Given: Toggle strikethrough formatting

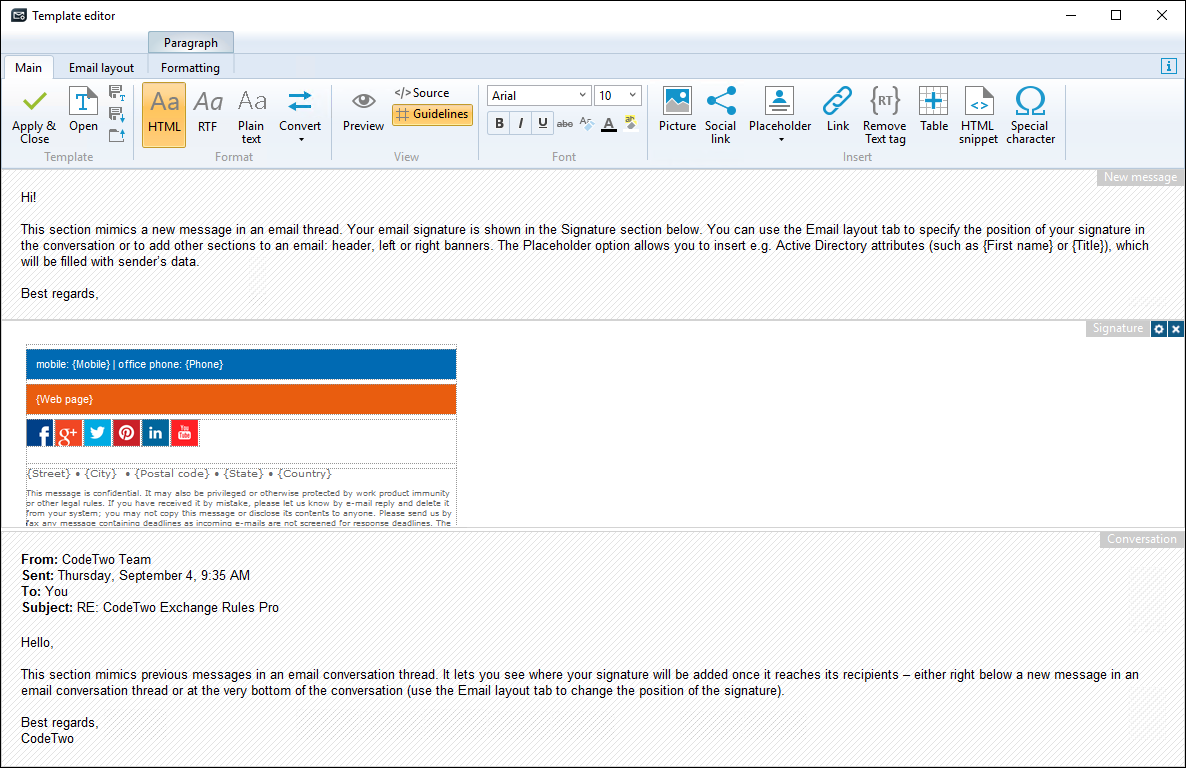Looking at the screenshot, I should [565, 123].
